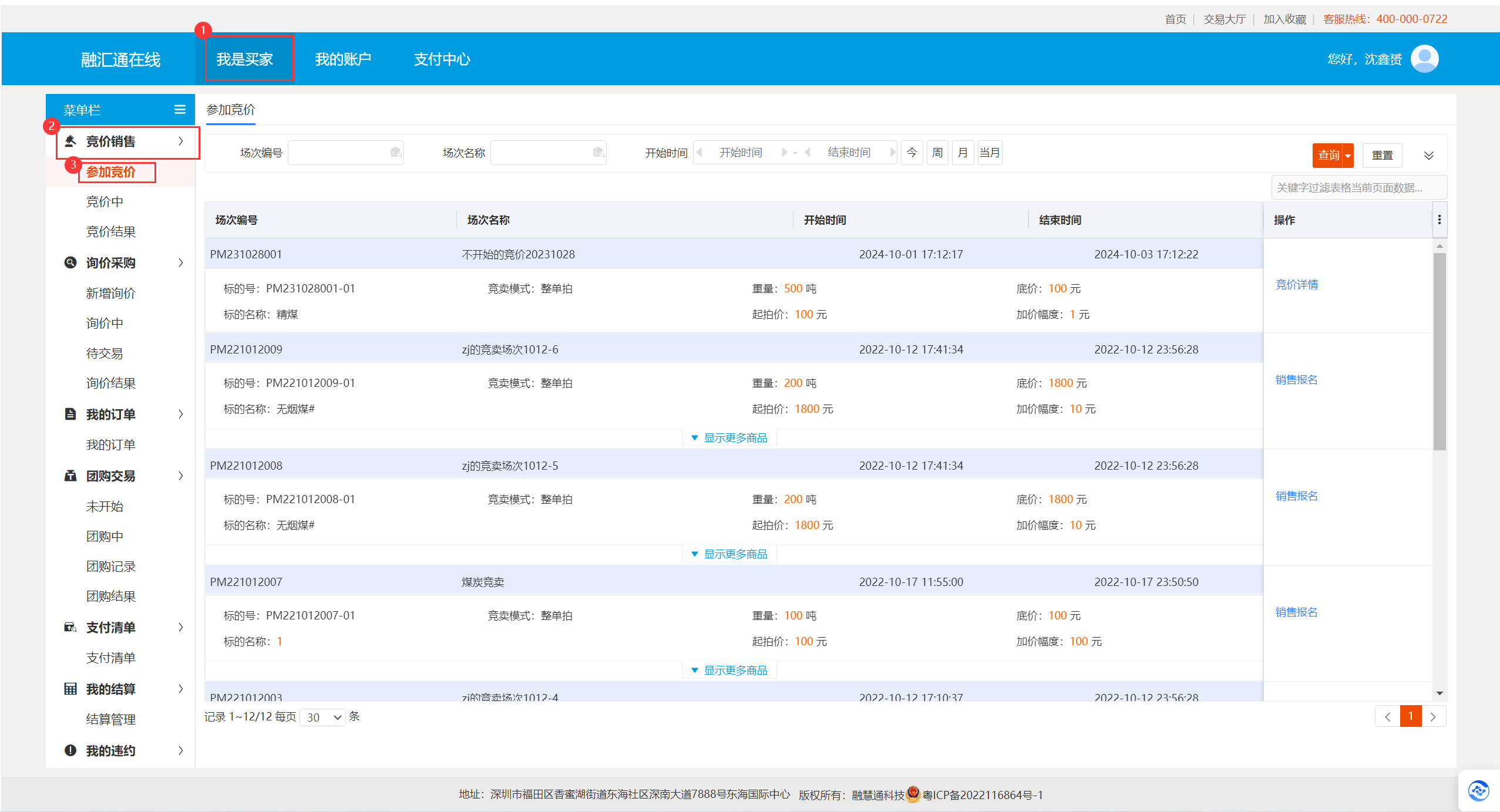
Task: Open 支付中心 top menu
Action: pyautogui.click(x=442, y=59)
